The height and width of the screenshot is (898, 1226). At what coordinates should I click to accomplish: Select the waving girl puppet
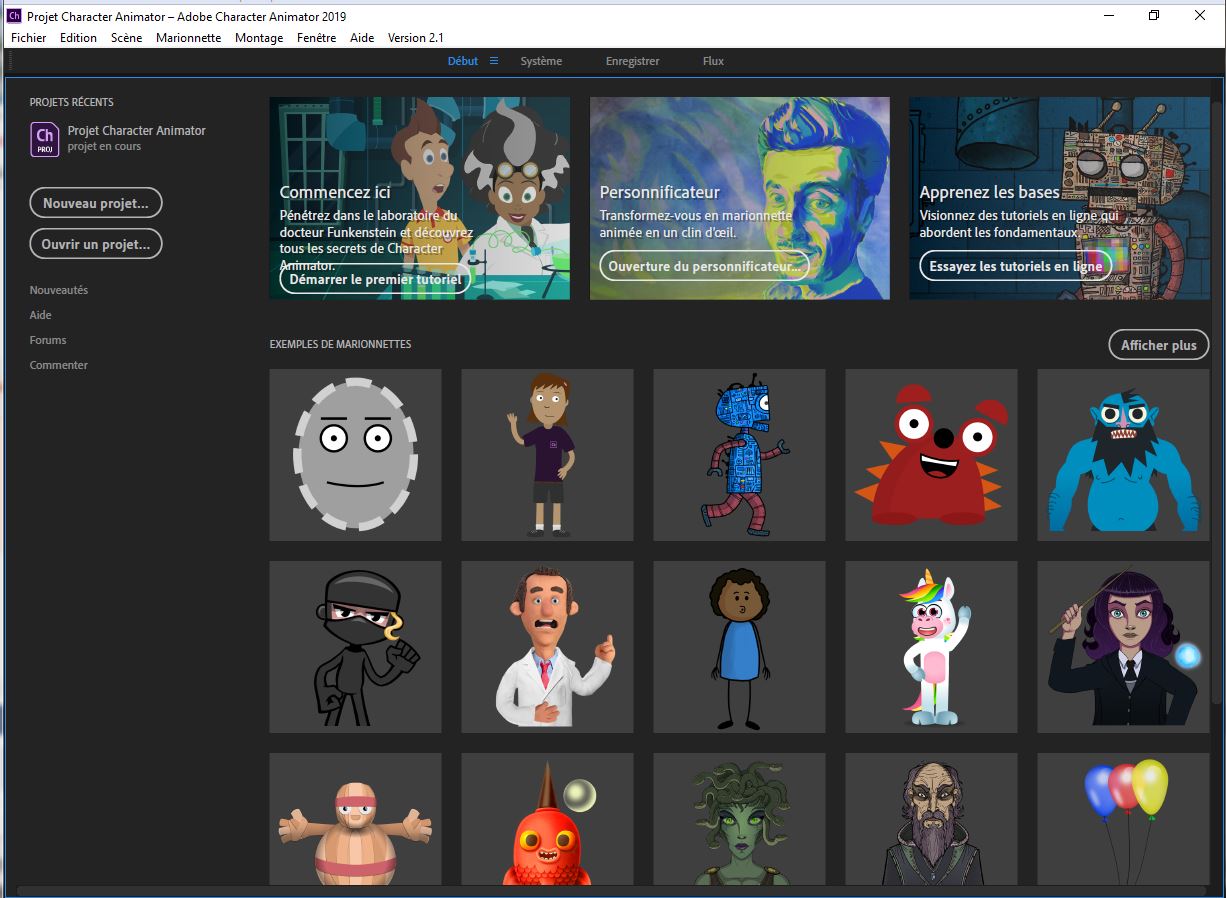(547, 455)
